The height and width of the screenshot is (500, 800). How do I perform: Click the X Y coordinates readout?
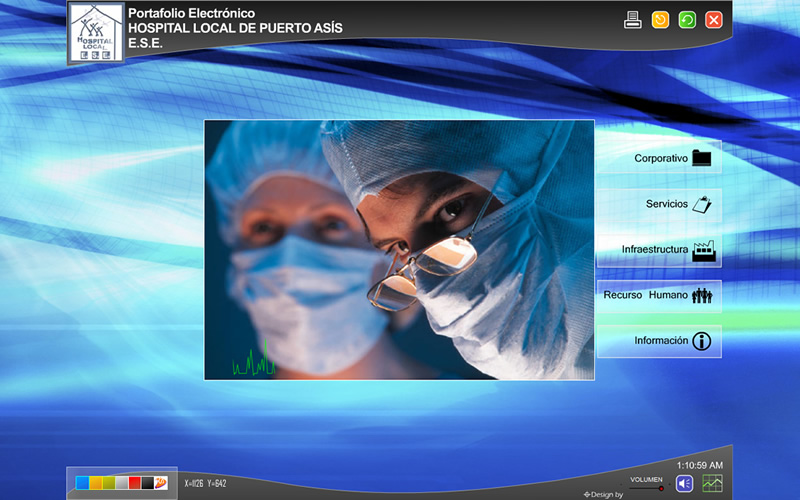pos(205,483)
